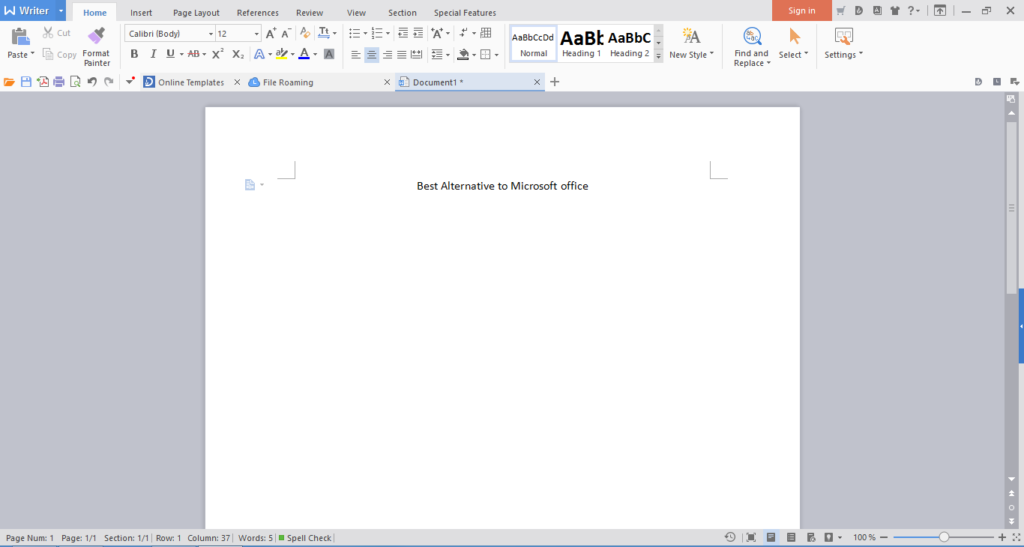Expand the Paste options arrow
Screen dimensions: 1024x547
click(x=33, y=54)
